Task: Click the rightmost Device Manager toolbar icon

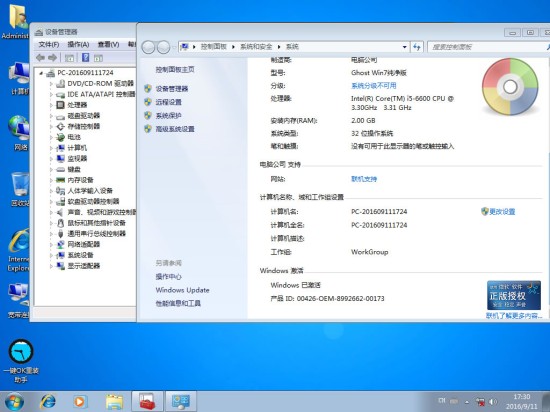Action: (98, 58)
